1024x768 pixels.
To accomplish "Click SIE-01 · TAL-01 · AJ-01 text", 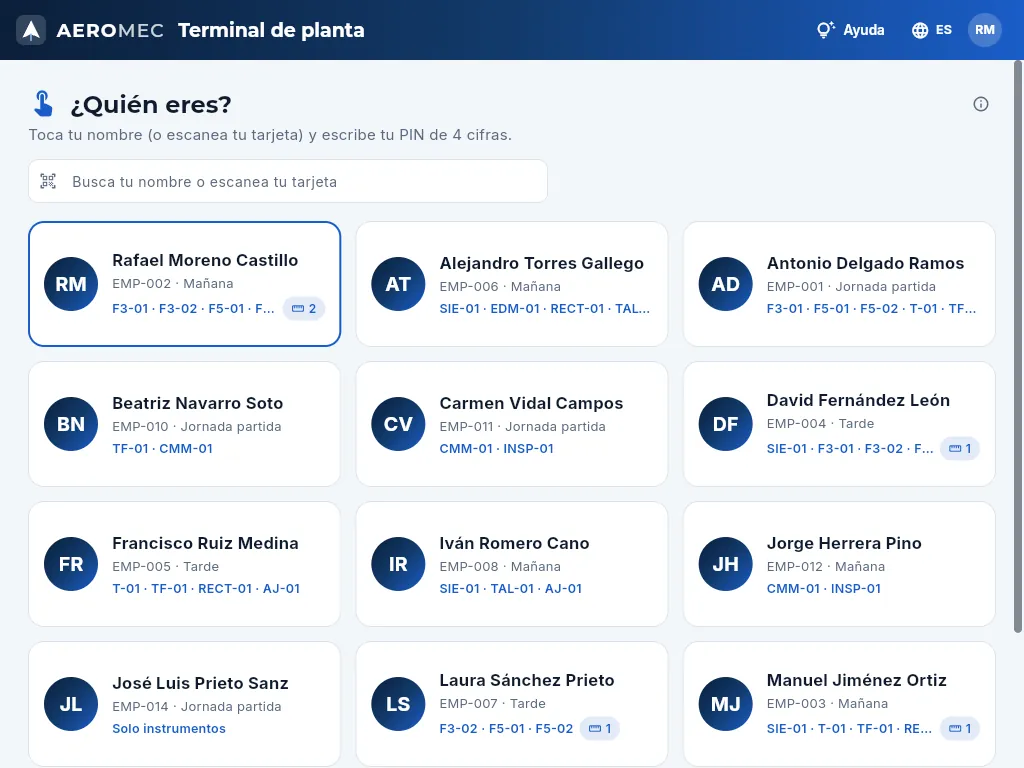I will click(510, 588).
